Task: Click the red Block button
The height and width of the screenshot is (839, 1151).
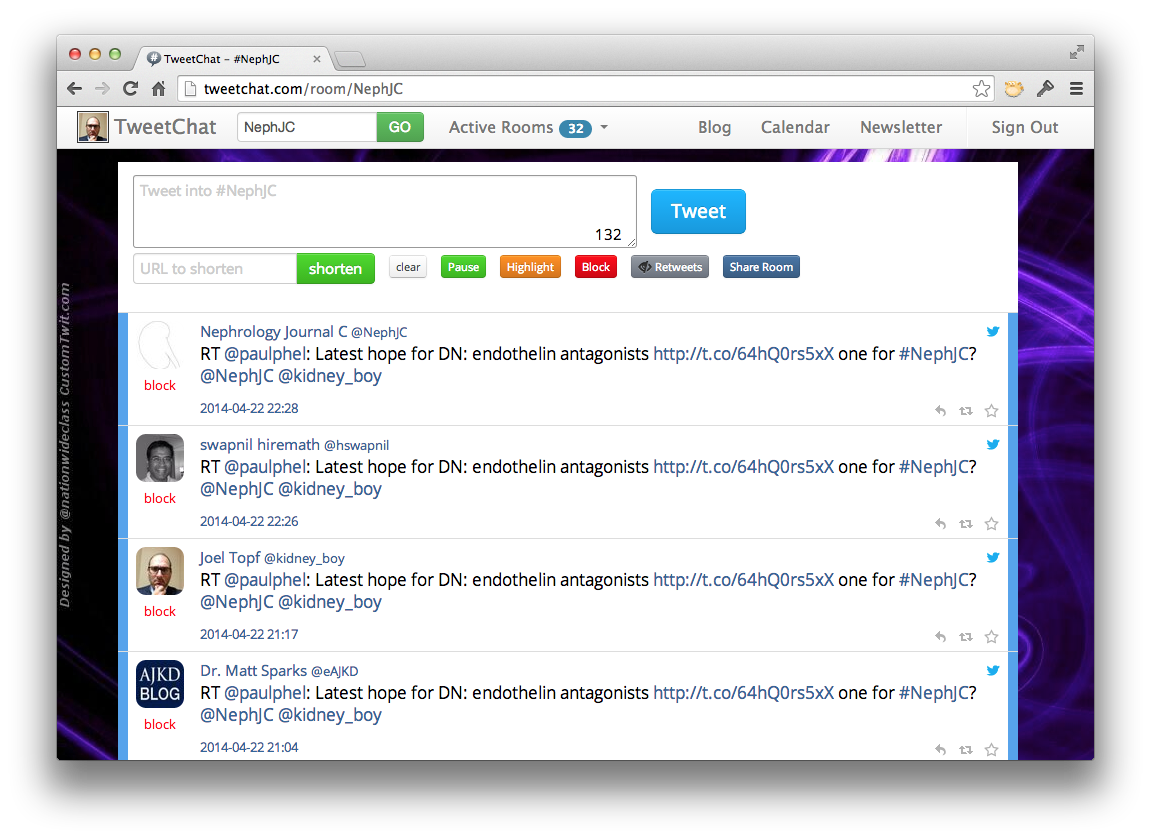Action: (595, 267)
